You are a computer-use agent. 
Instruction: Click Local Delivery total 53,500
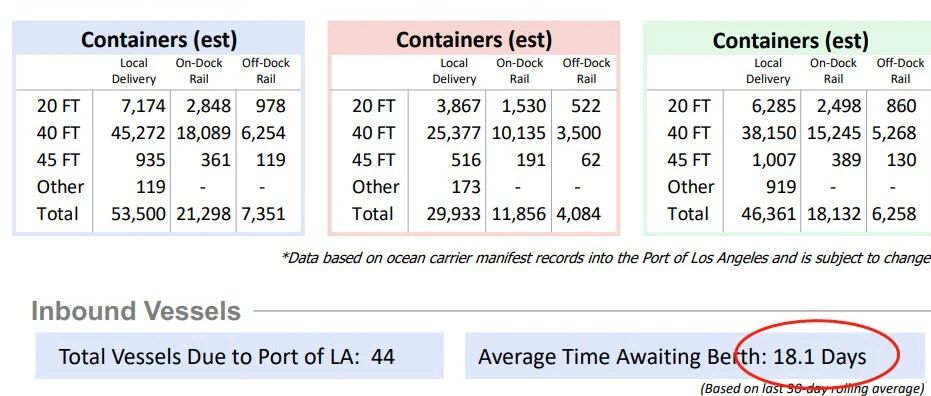coord(138,214)
